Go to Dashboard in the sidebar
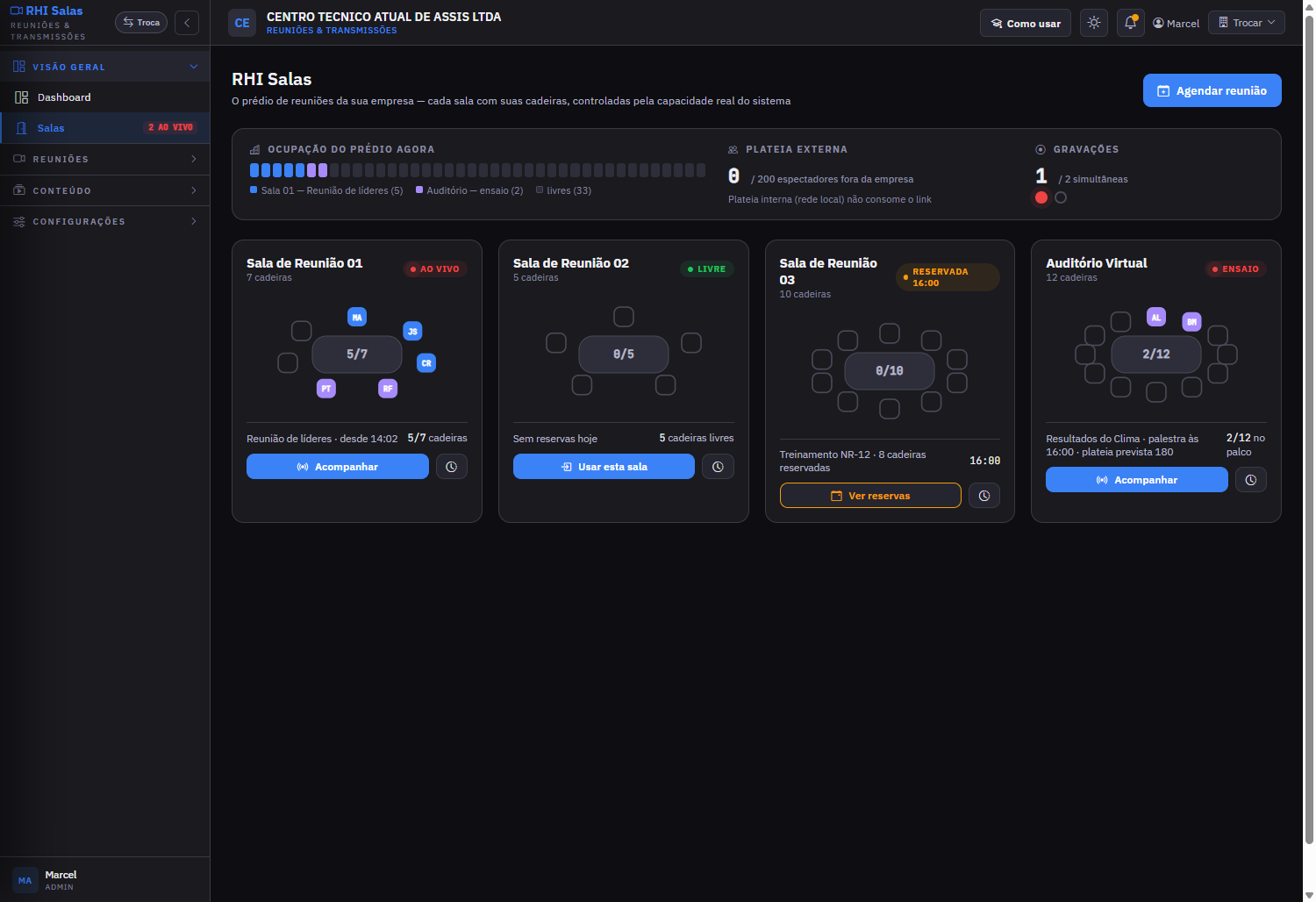The width and height of the screenshot is (1316, 902). tap(105, 97)
